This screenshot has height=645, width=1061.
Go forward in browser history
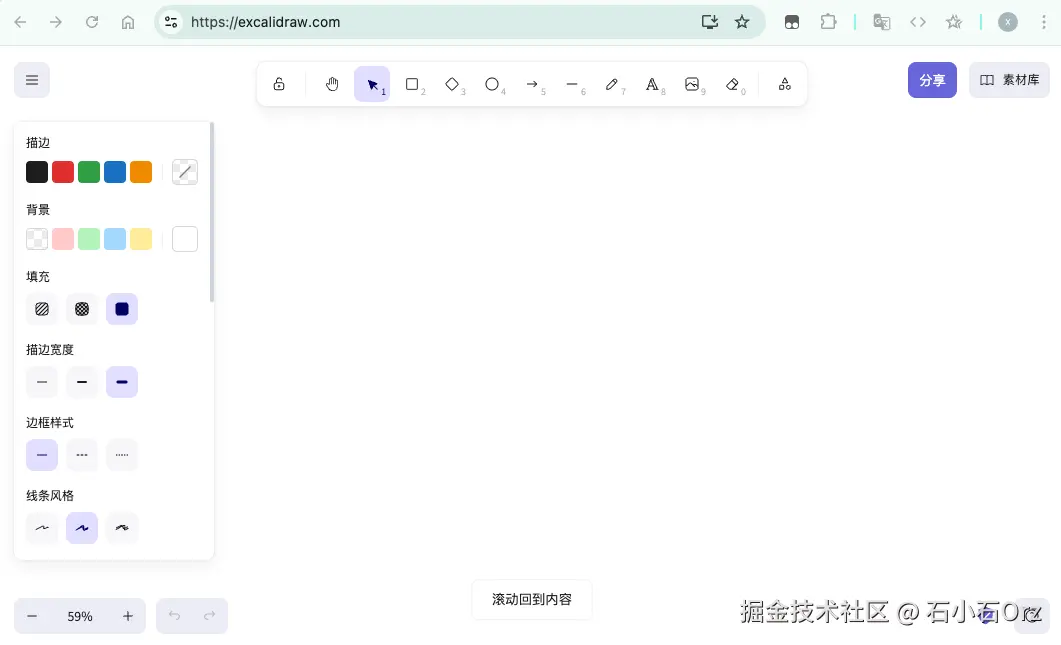56,22
